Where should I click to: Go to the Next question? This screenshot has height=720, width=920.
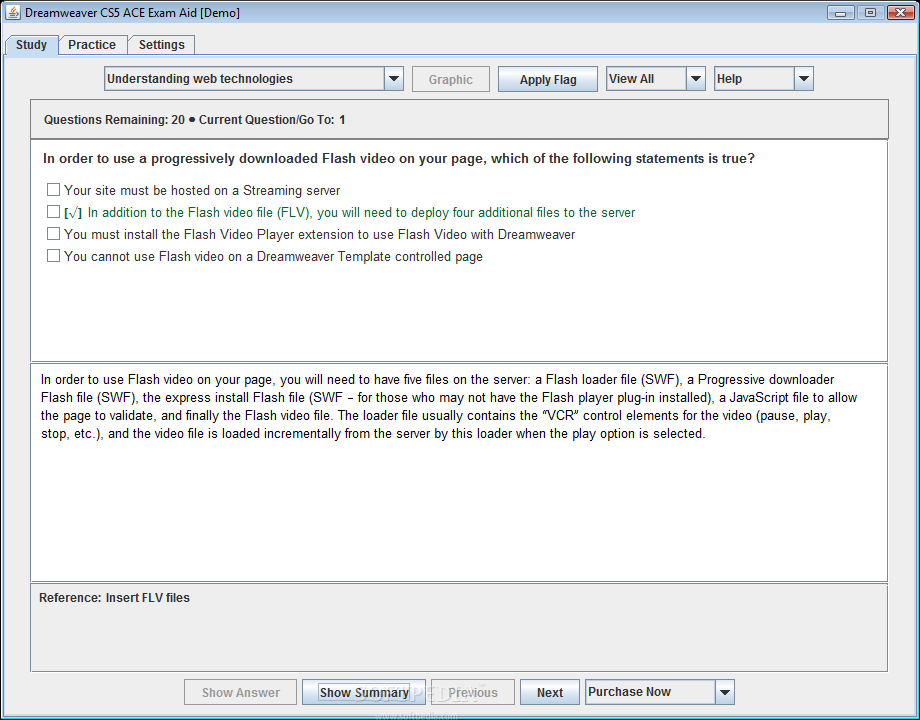click(x=550, y=692)
